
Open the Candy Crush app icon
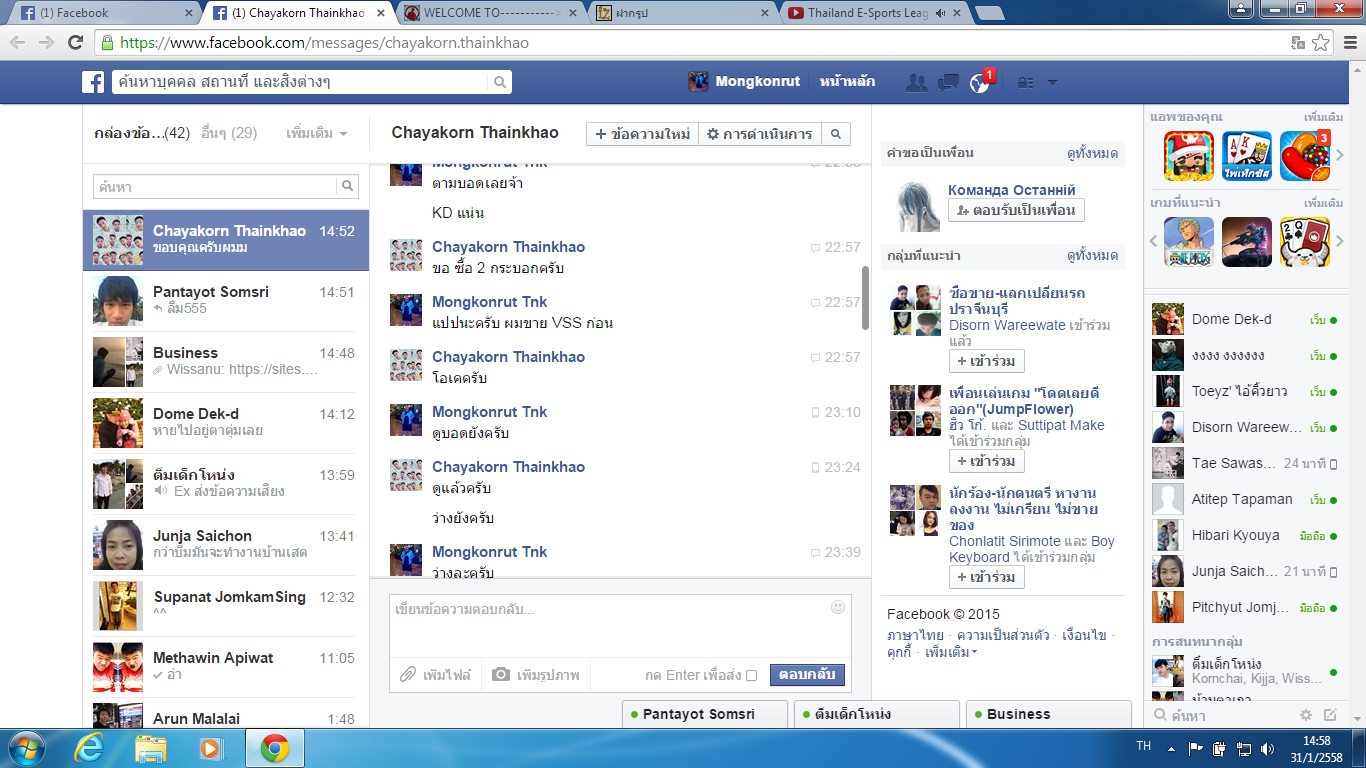click(1305, 156)
